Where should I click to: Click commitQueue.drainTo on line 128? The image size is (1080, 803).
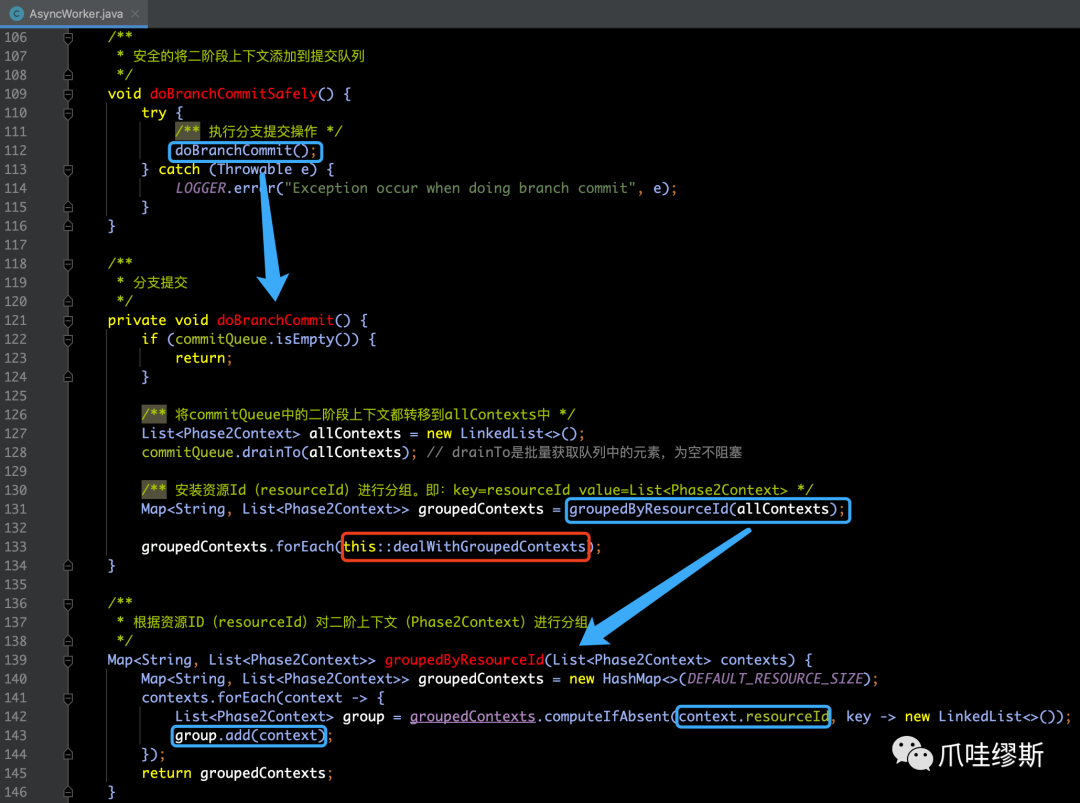221,452
